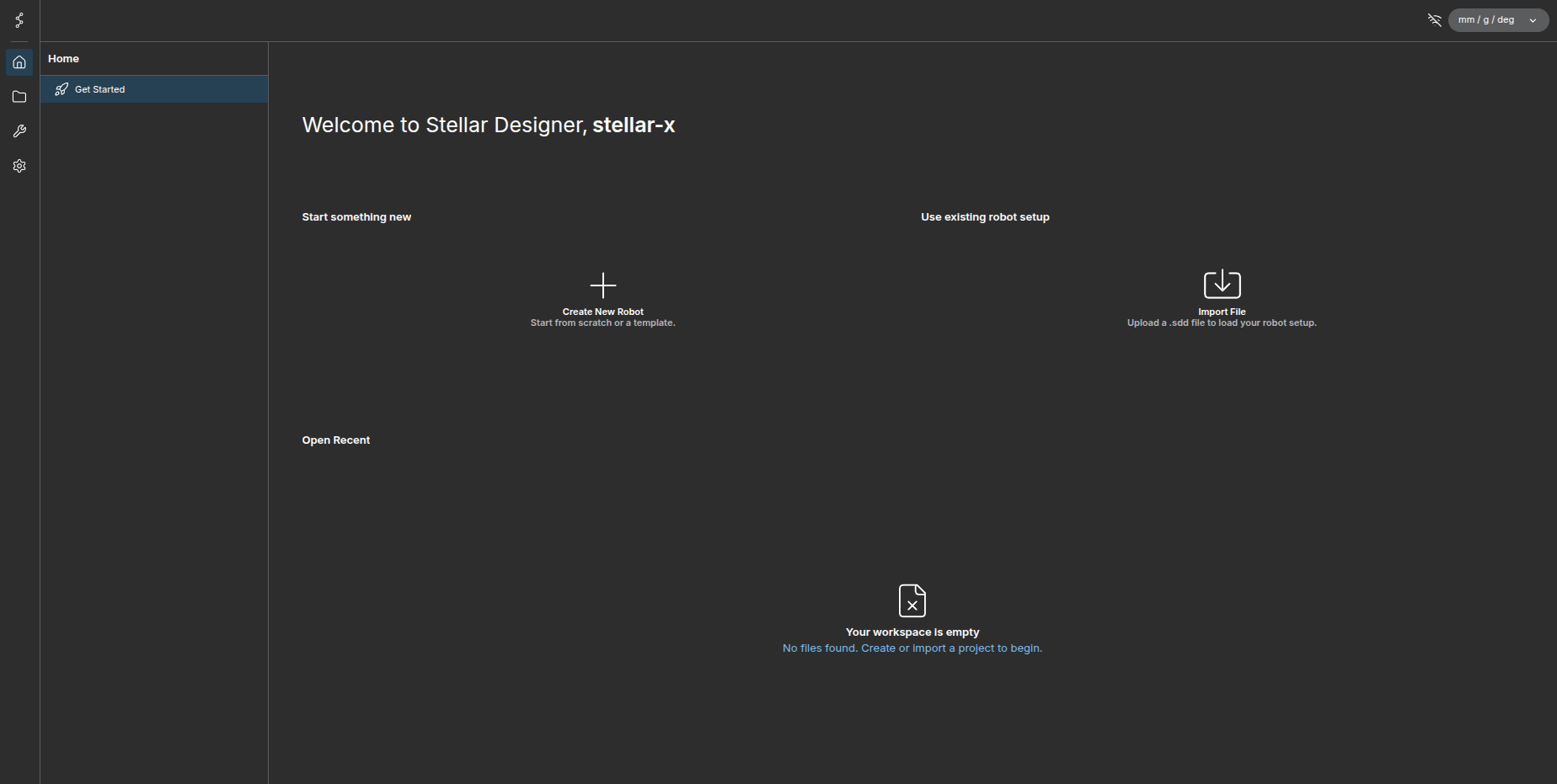The width and height of the screenshot is (1557, 784).
Task: Click the Home panel header
Action: 63,59
